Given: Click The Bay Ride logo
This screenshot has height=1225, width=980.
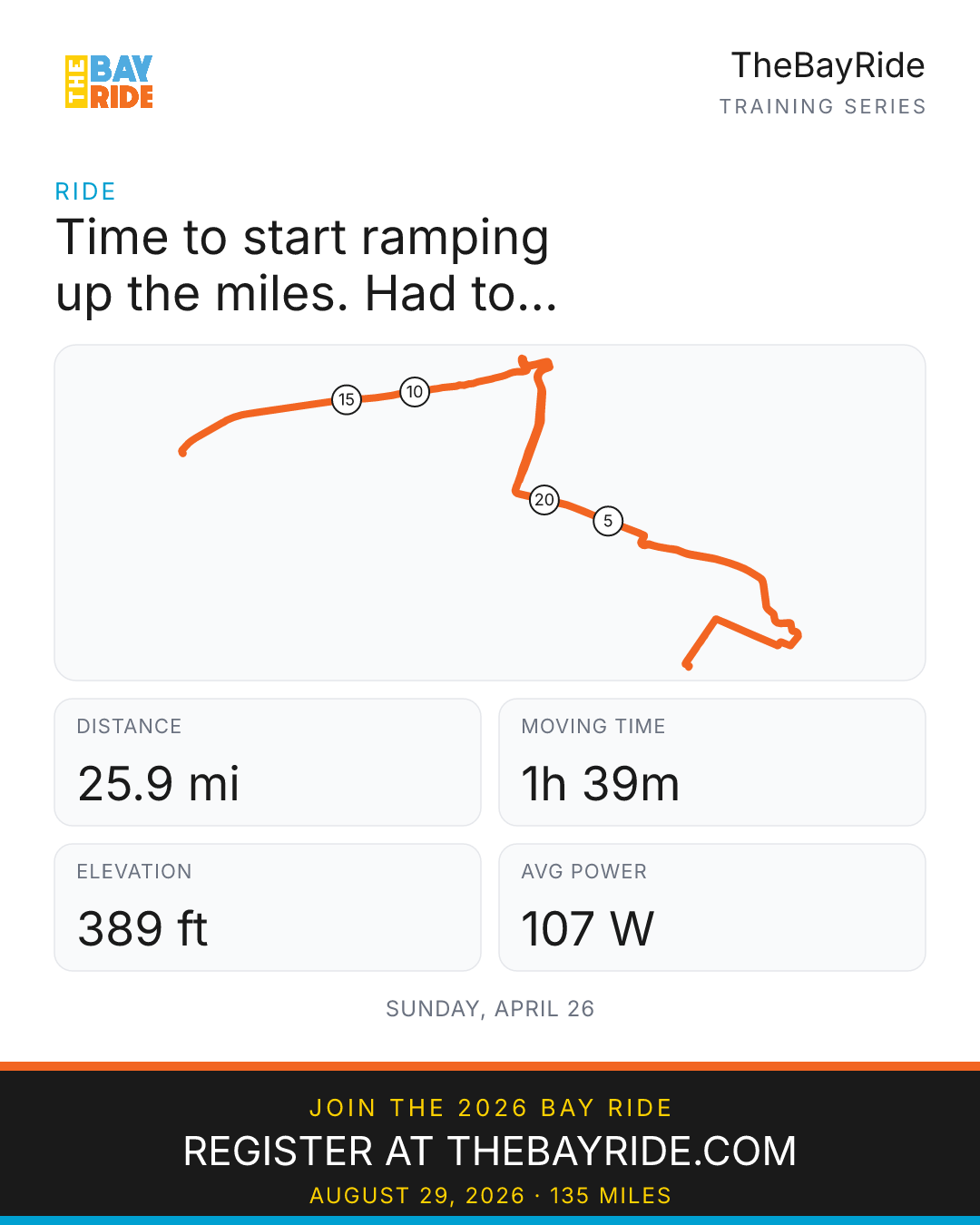Looking at the screenshot, I should pos(109,82).
